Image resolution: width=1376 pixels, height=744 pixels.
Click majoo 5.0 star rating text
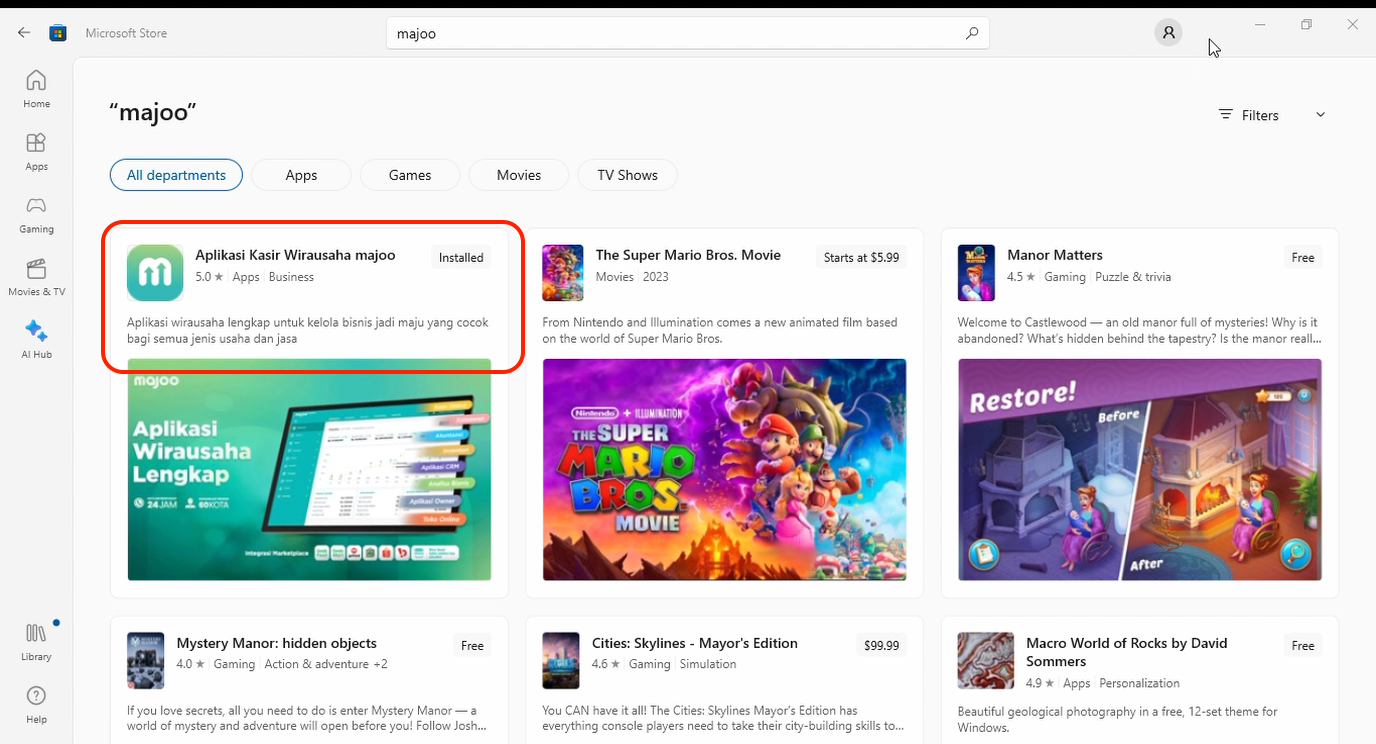[209, 277]
